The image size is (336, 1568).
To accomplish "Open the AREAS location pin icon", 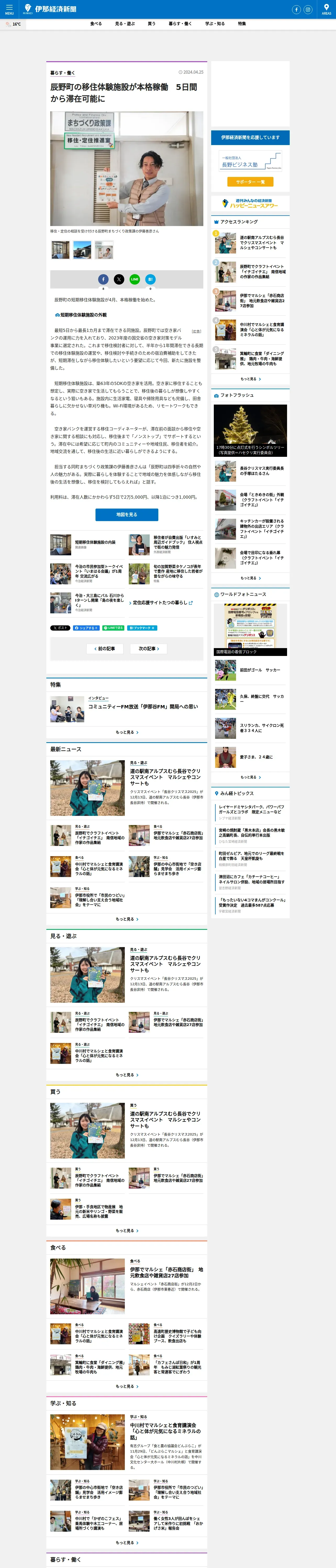I will coord(326,9).
